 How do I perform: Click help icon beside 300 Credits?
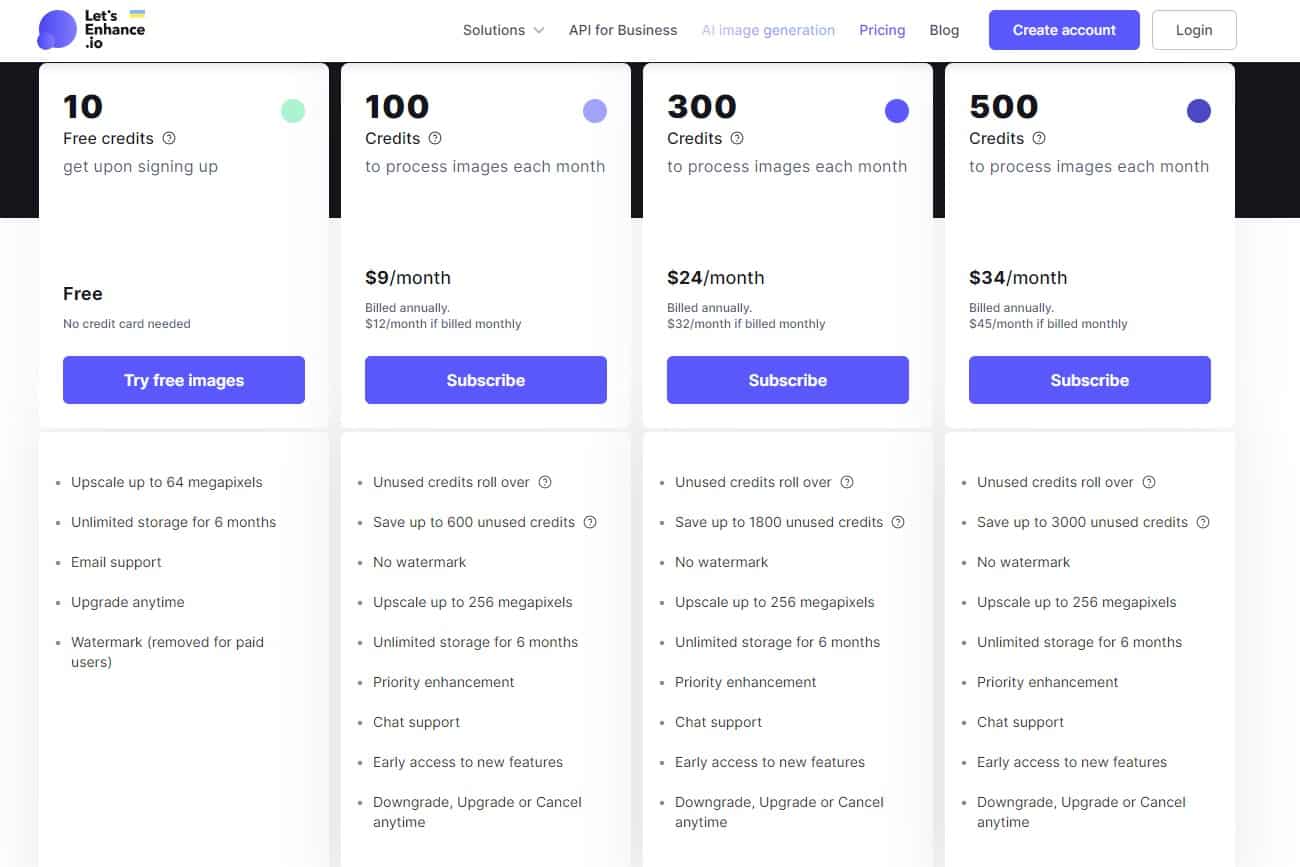coord(737,138)
